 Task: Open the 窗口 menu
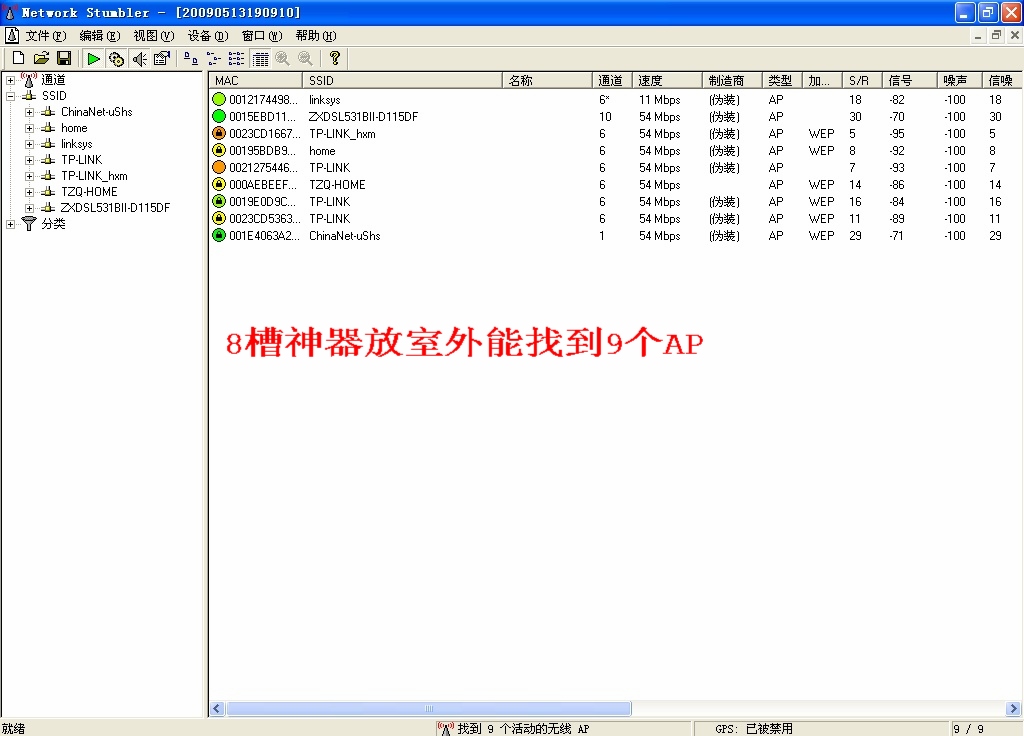262,36
